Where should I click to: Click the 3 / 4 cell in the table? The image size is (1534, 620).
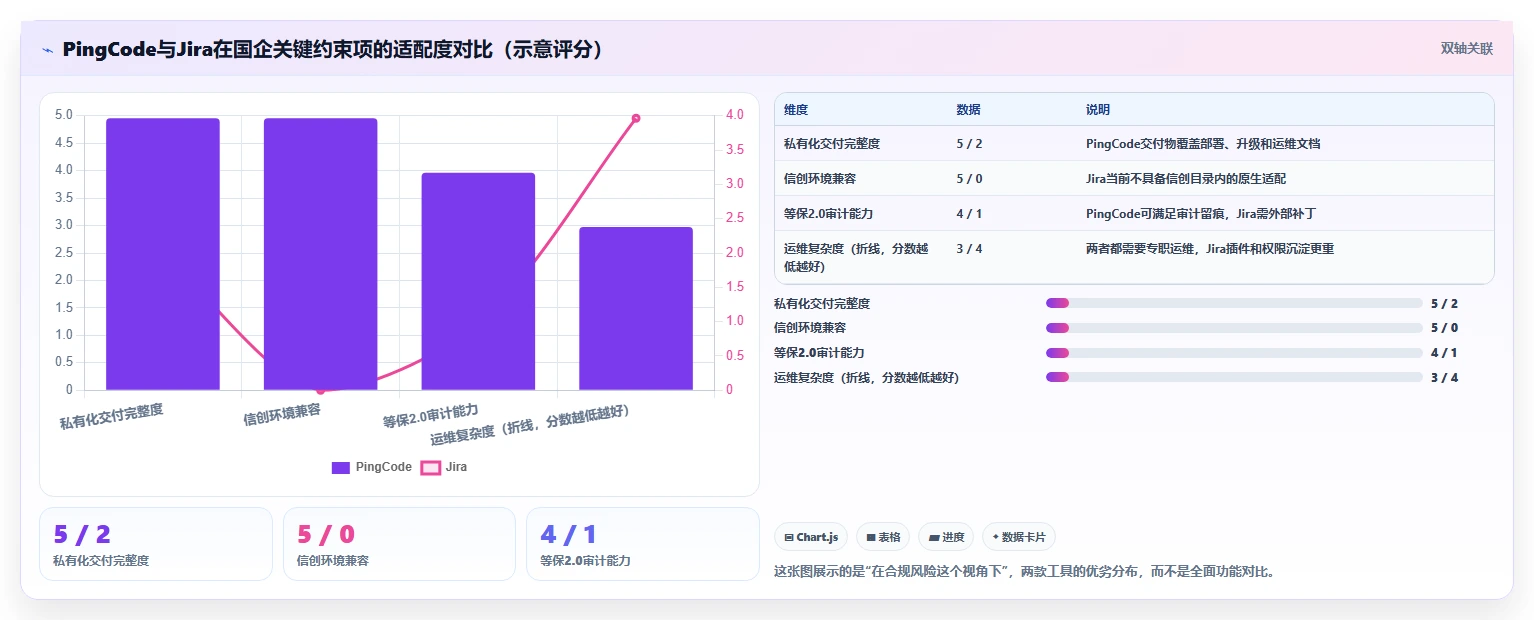969,249
